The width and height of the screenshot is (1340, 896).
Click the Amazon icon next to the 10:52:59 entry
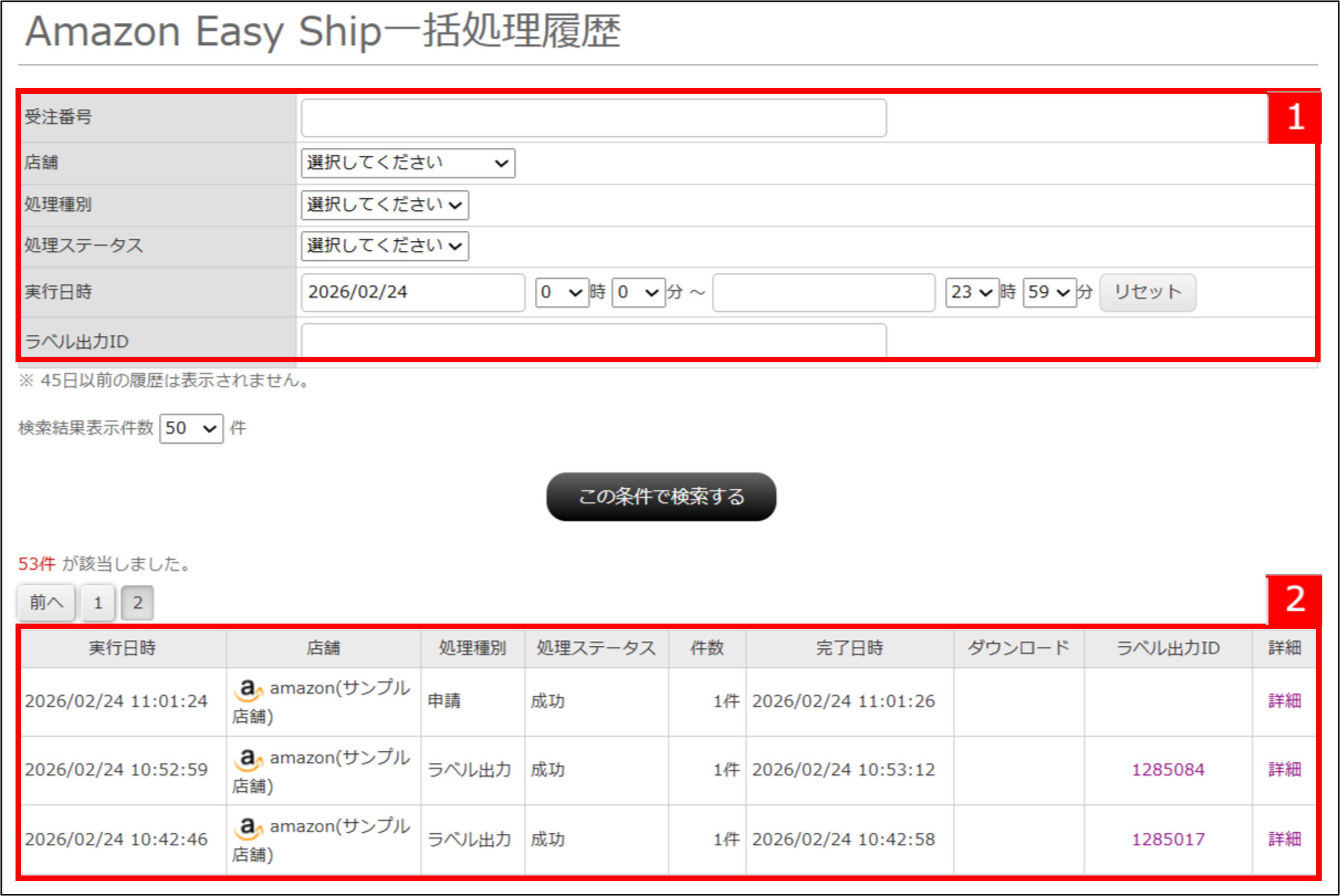point(248,760)
